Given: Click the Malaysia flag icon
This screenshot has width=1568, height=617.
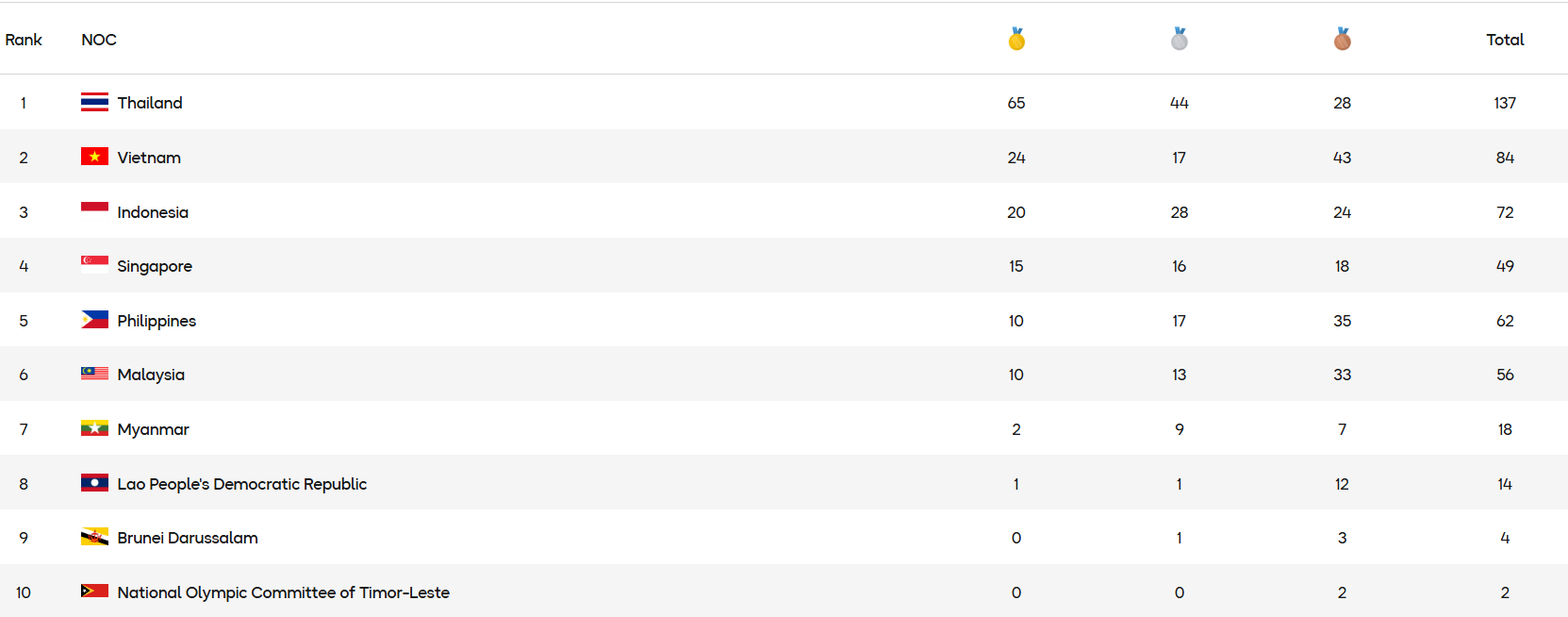Looking at the screenshot, I should 94,374.
